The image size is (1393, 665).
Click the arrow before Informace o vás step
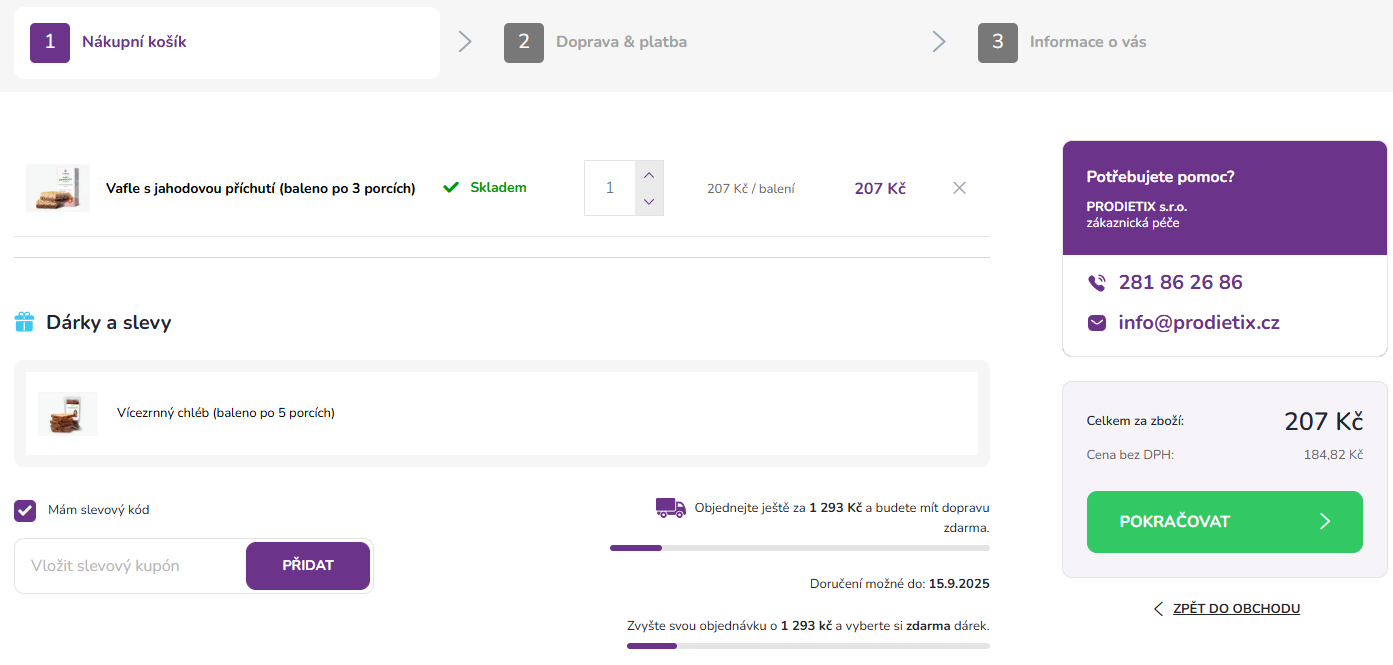(x=939, y=42)
